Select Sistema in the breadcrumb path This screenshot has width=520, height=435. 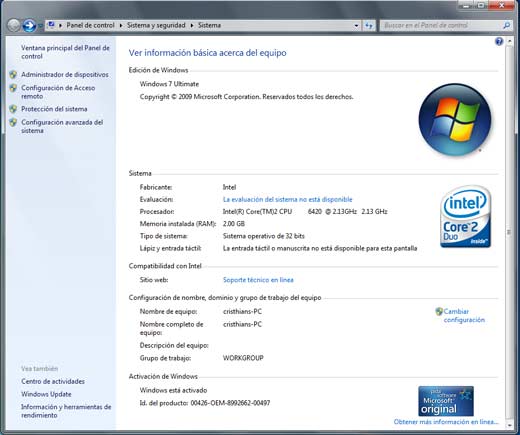(209, 25)
